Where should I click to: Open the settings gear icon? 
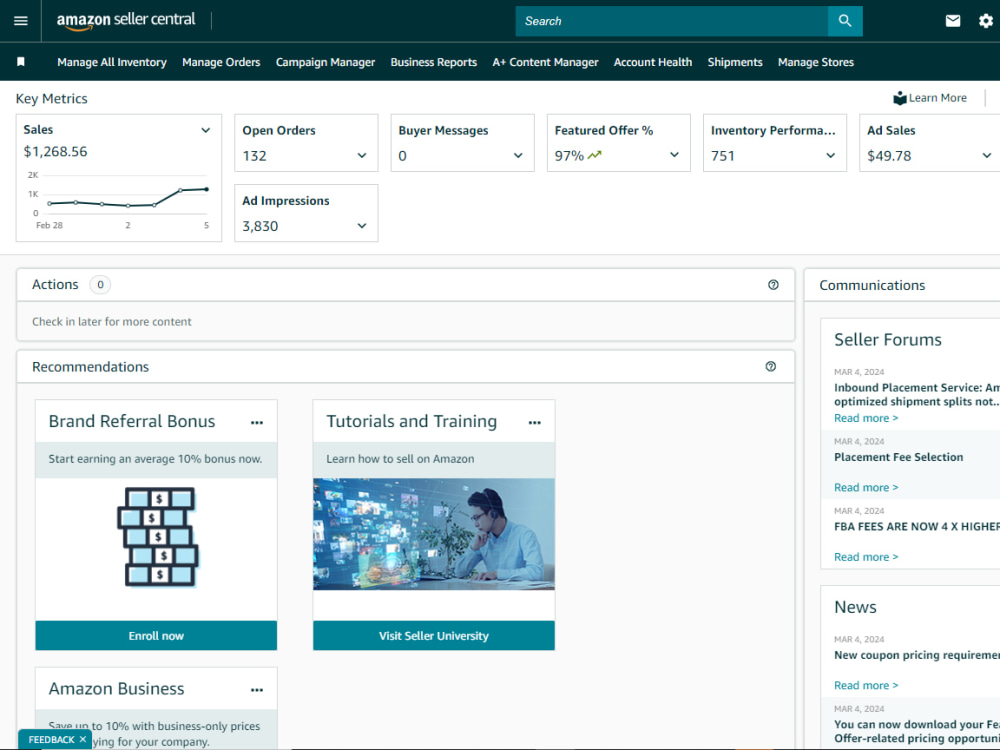click(x=986, y=20)
